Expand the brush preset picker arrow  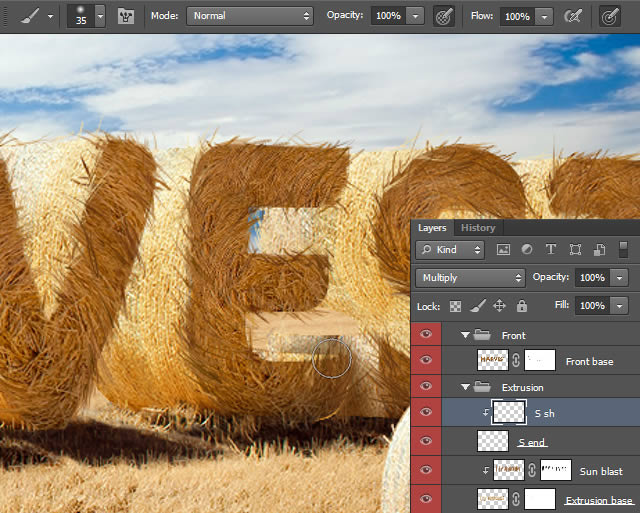[100, 16]
